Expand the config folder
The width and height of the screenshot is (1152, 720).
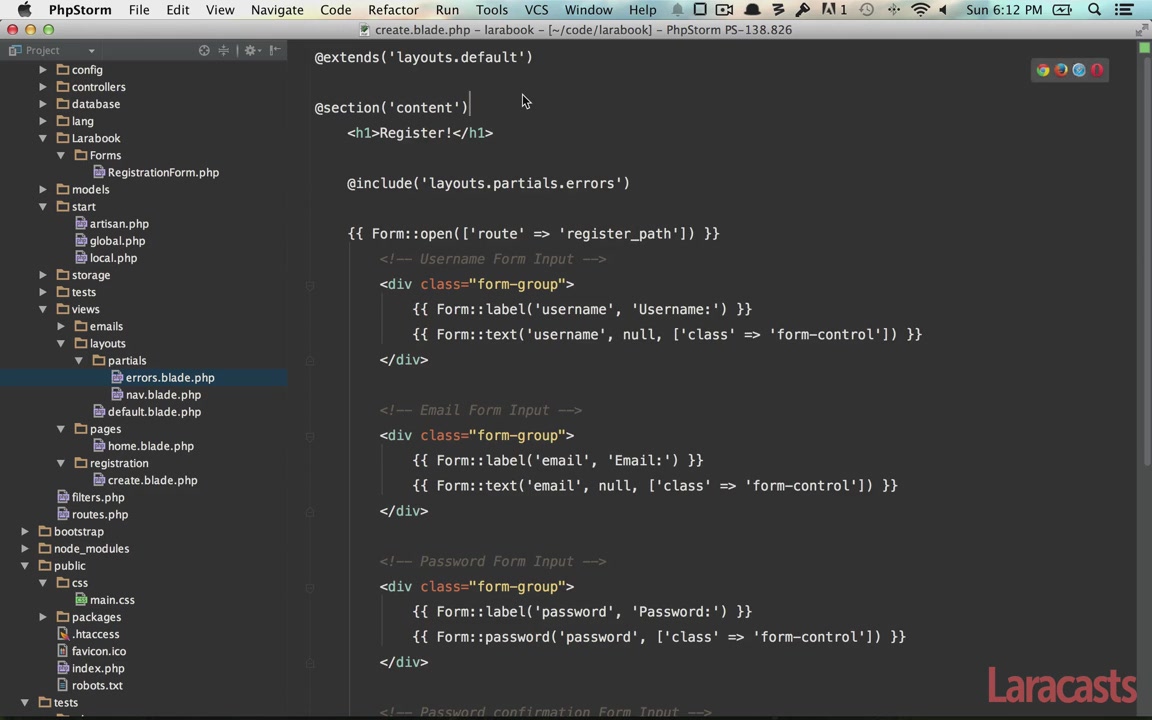[x=43, y=70]
